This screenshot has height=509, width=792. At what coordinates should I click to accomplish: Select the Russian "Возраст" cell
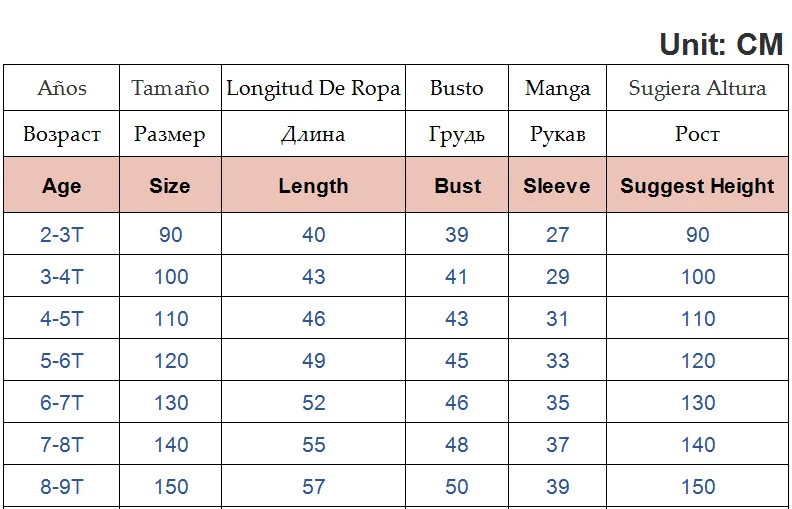coord(62,135)
